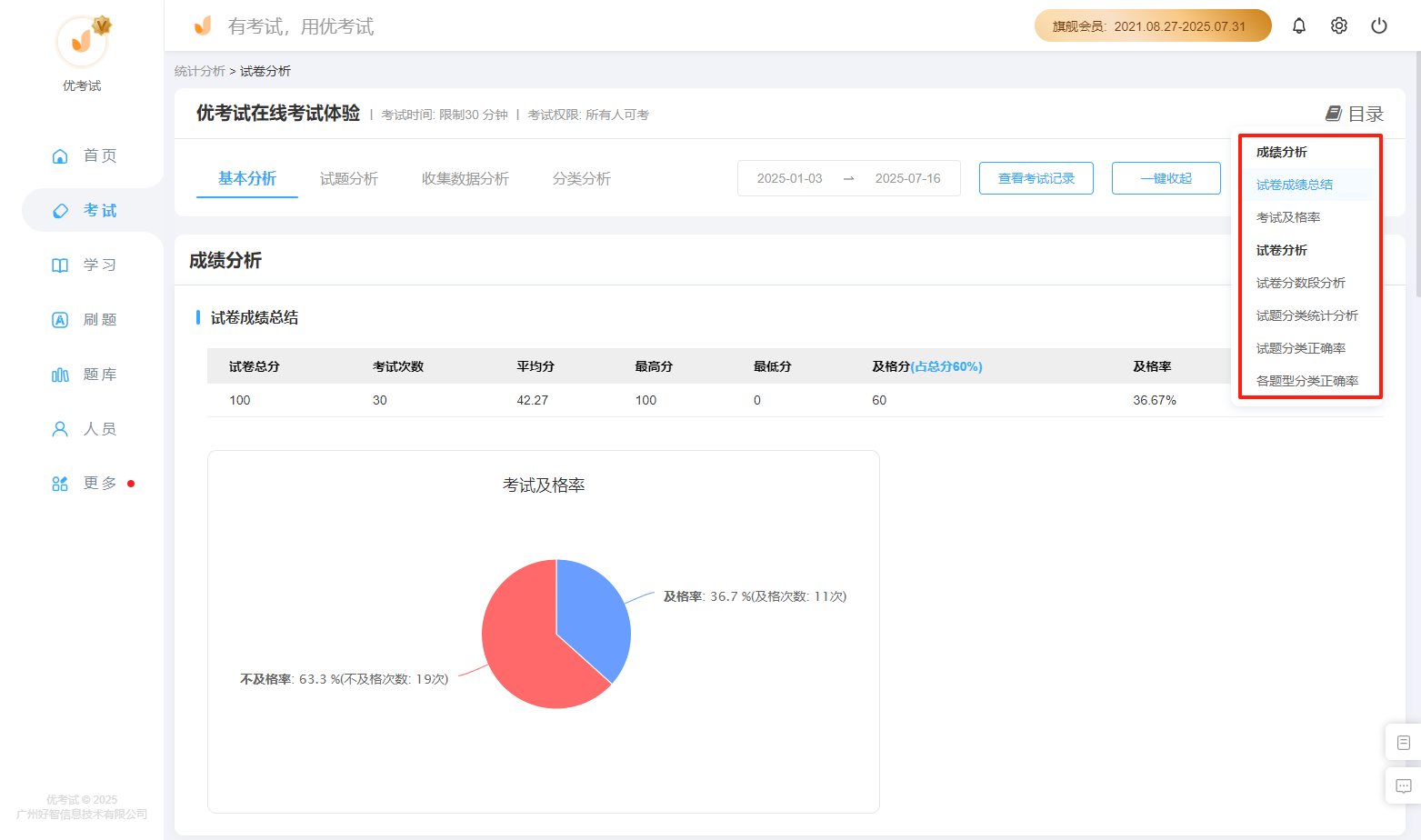Select 试卷分析 heading in directory panel

click(x=1282, y=250)
